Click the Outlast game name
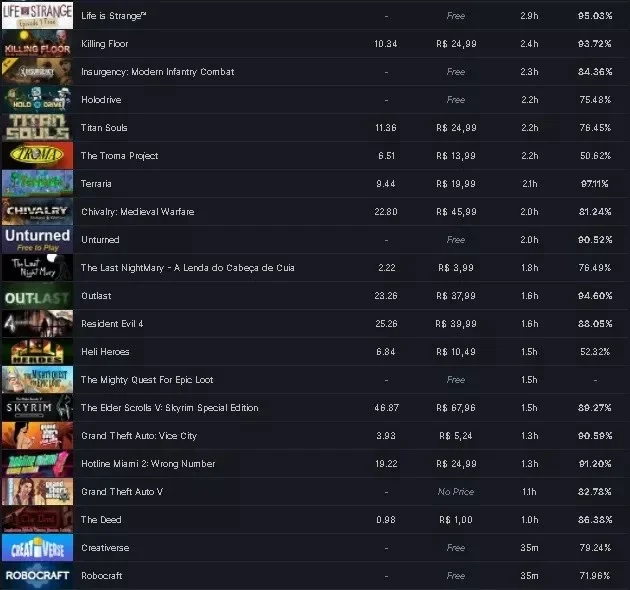Screen dimensions: 630x590 [96, 295]
